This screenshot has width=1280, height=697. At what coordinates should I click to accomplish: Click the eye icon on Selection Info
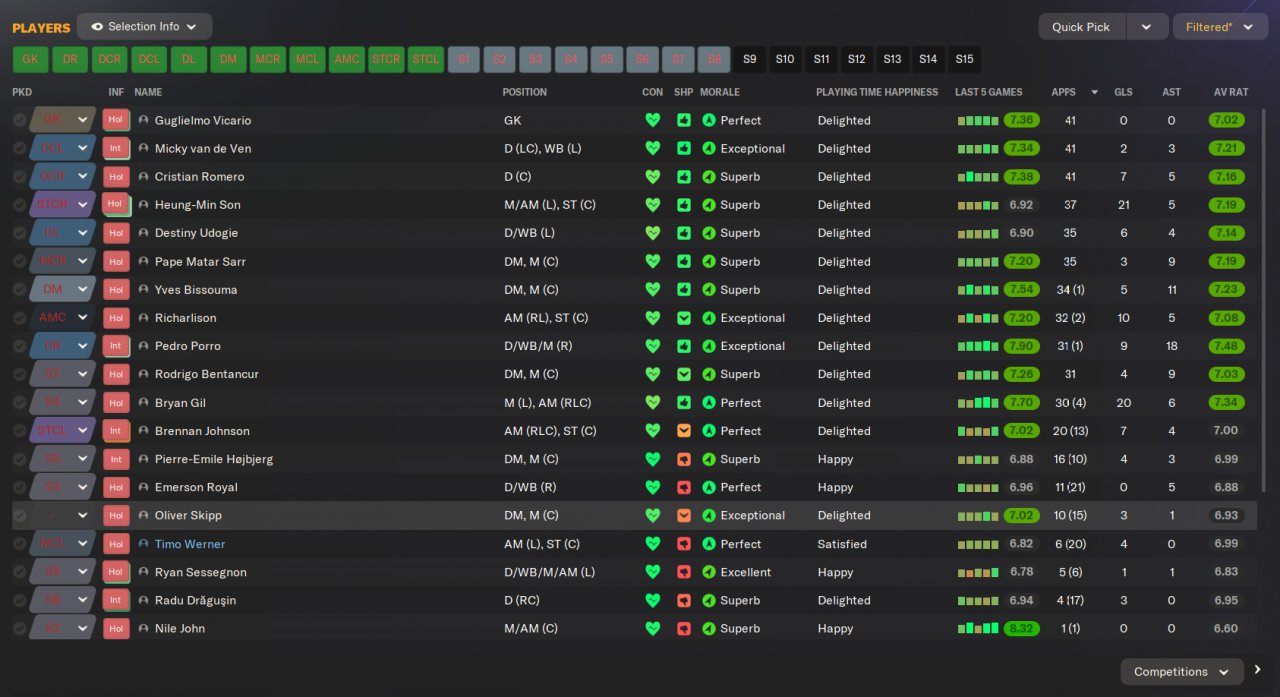tap(97, 27)
